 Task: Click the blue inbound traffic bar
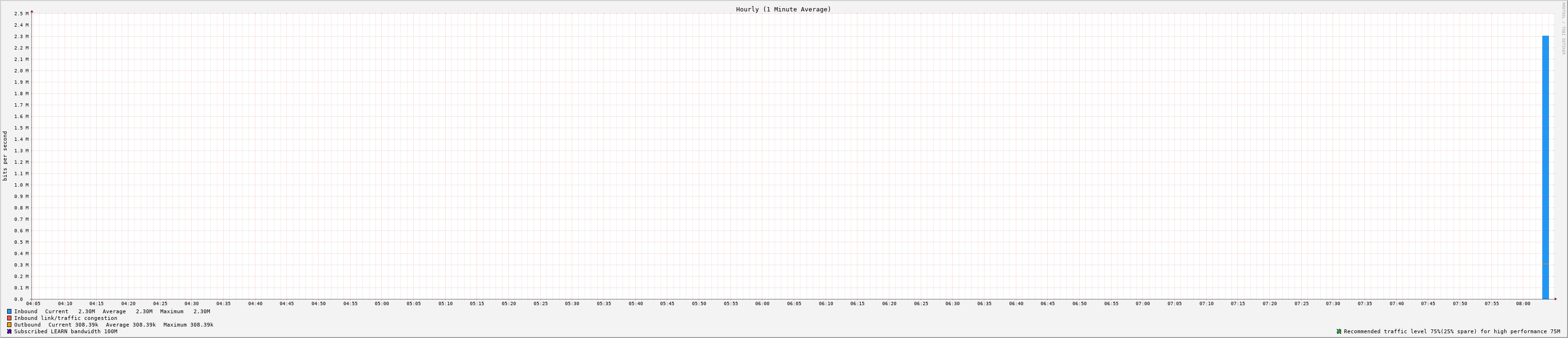pyautogui.click(x=1545, y=168)
